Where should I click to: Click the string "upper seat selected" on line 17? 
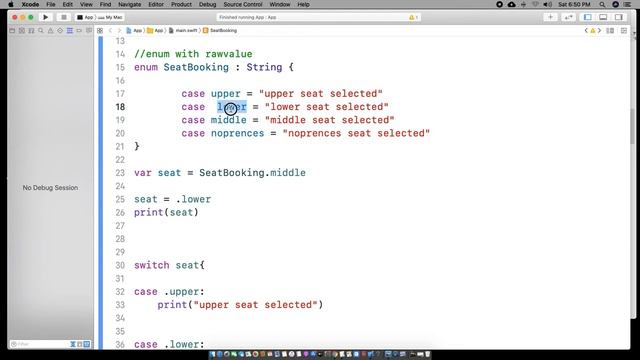pyautogui.click(x=321, y=93)
